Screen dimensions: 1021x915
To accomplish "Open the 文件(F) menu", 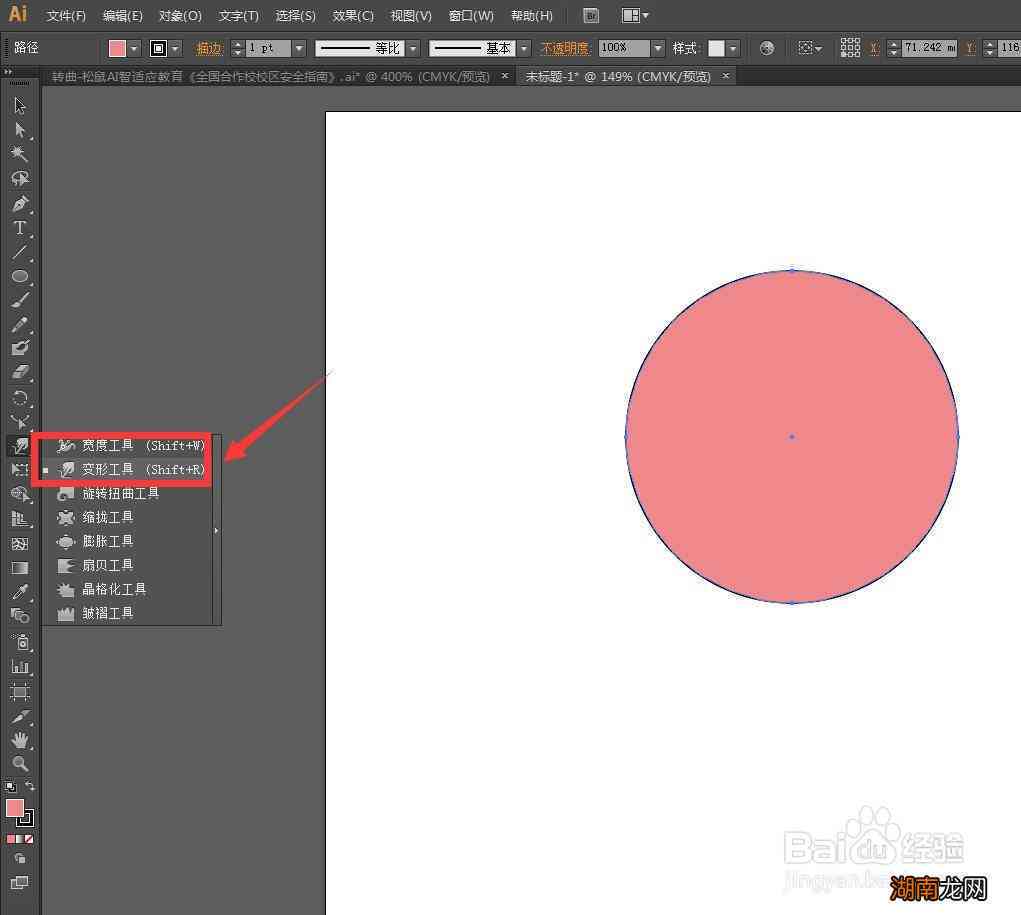I will [x=66, y=16].
